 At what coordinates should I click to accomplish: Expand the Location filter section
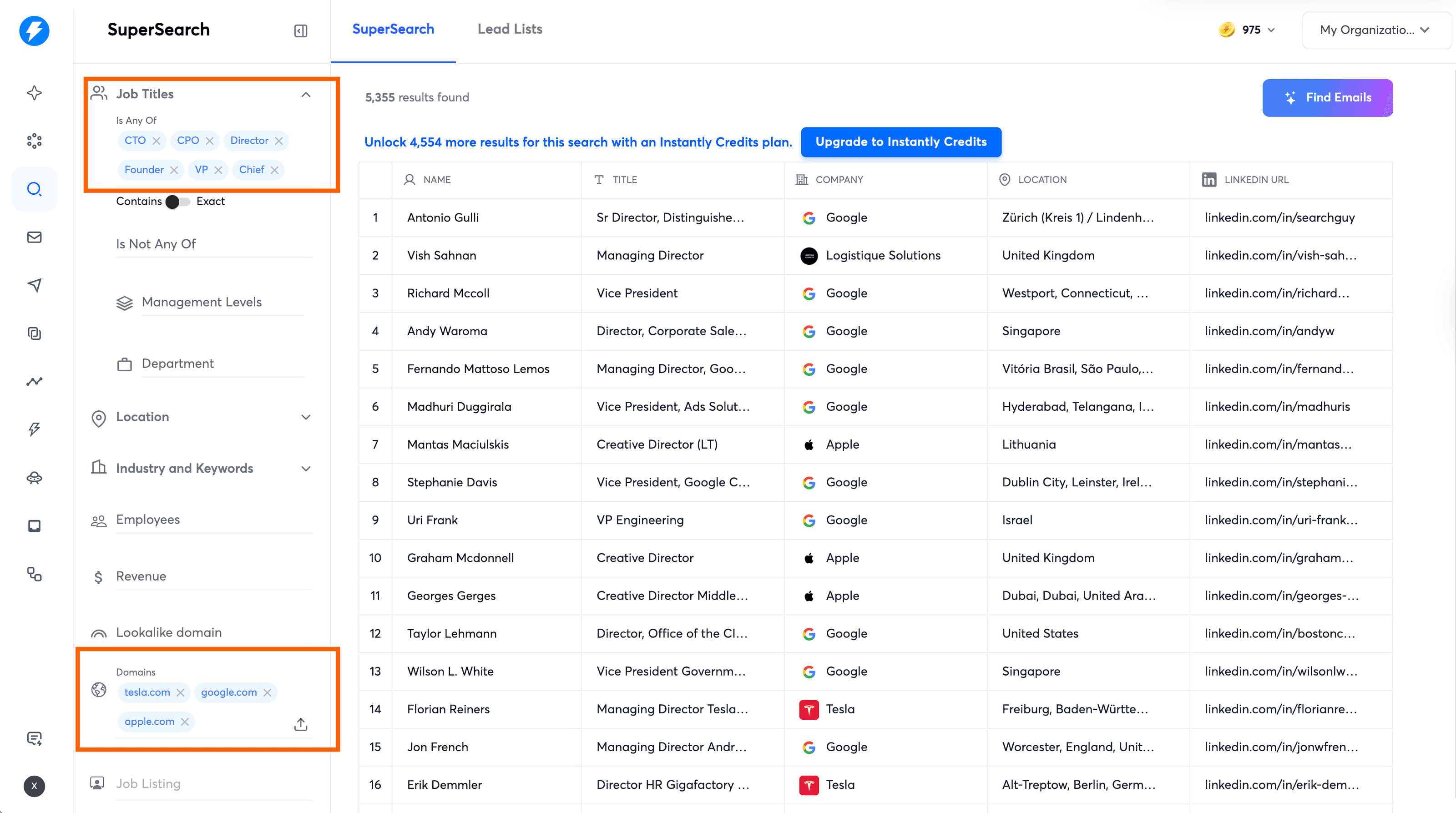point(306,417)
